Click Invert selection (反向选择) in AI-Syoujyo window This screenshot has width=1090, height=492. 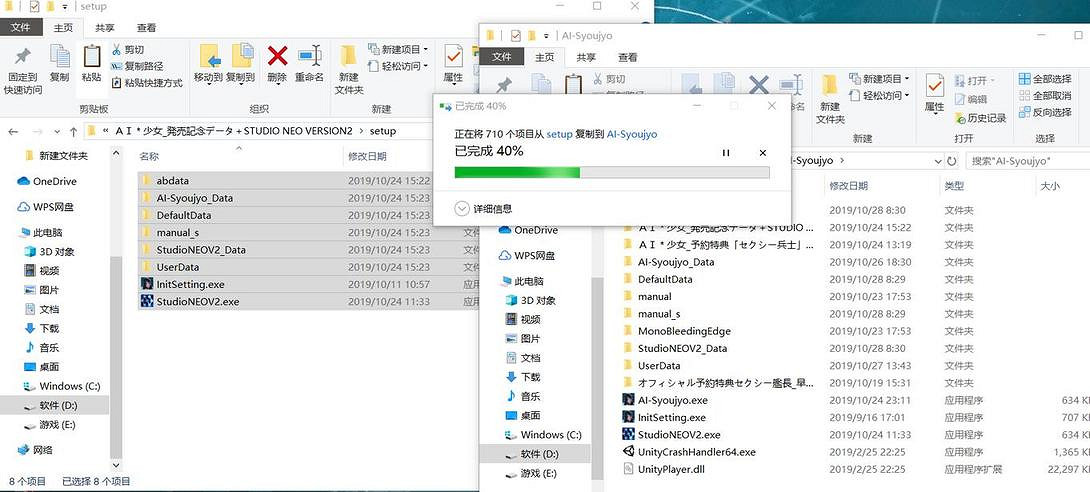tap(1045, 112)
